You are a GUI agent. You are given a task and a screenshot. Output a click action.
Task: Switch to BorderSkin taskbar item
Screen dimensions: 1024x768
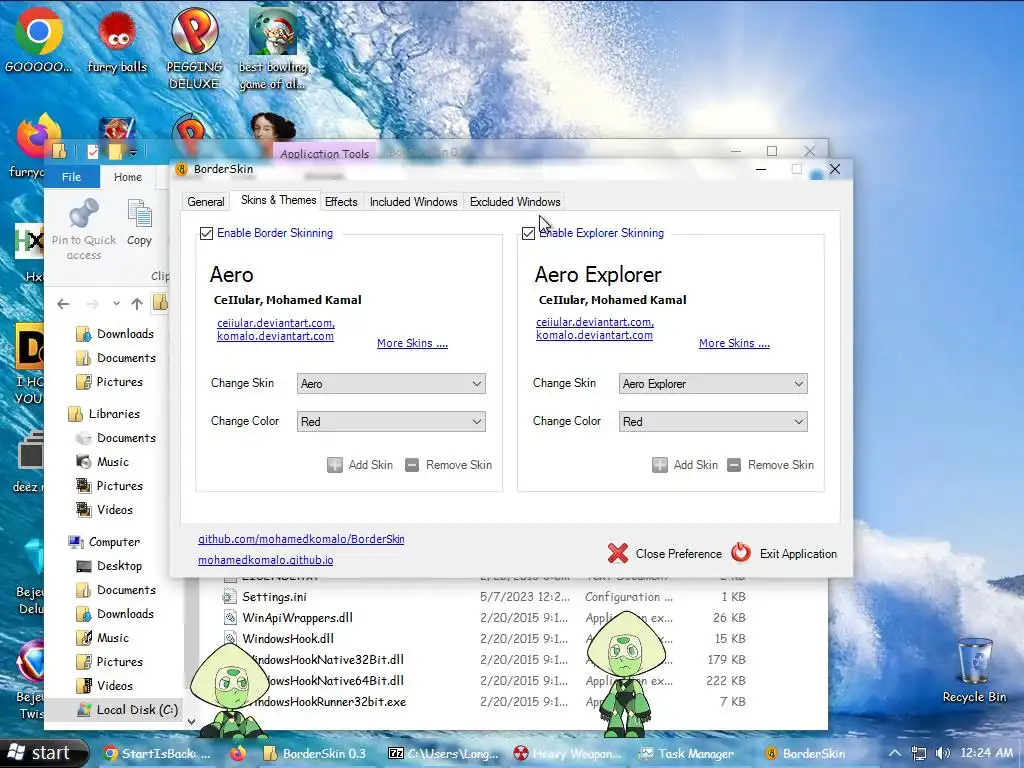pyautogui.click(x=805, y=754)
